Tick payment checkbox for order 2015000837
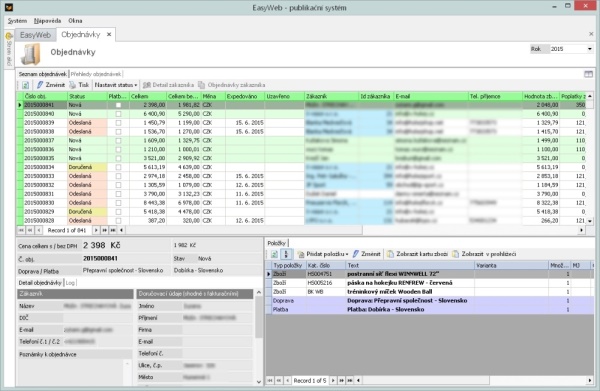600x391 pixels. click(118, 140)
